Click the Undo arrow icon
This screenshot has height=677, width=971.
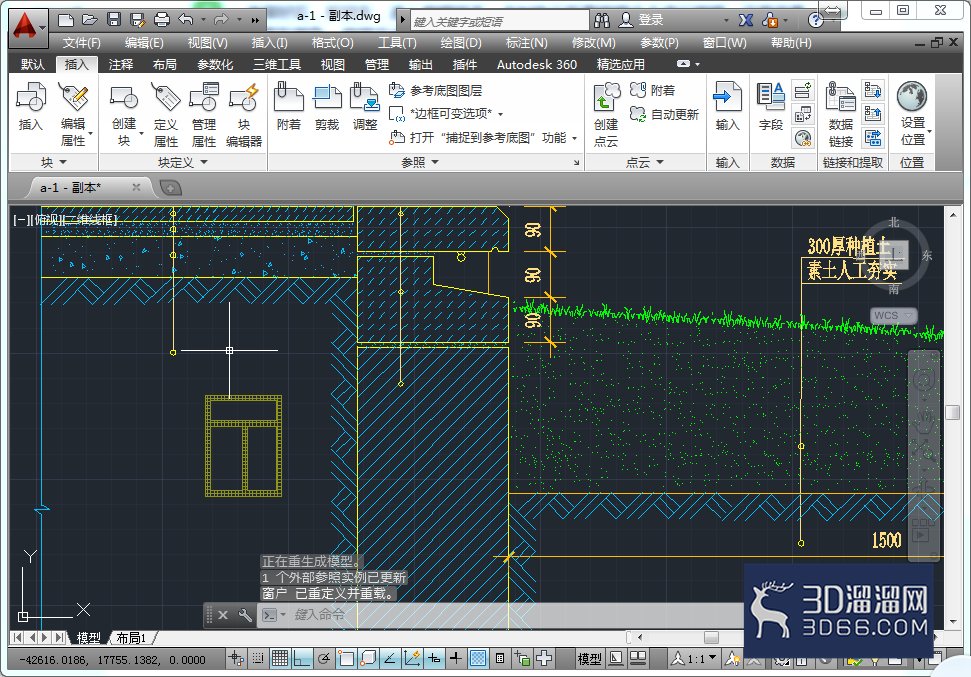point(186,20)
